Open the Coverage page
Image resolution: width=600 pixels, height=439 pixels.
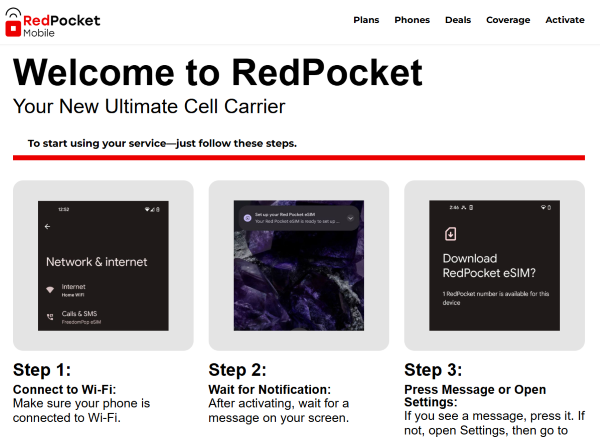[x=508, y=20]
